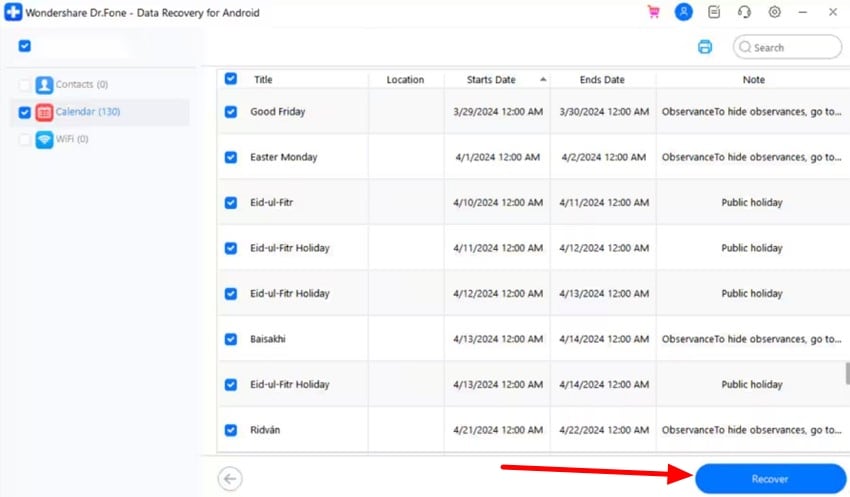Enable the WiFi (0) checkbox

pos(24,139)
